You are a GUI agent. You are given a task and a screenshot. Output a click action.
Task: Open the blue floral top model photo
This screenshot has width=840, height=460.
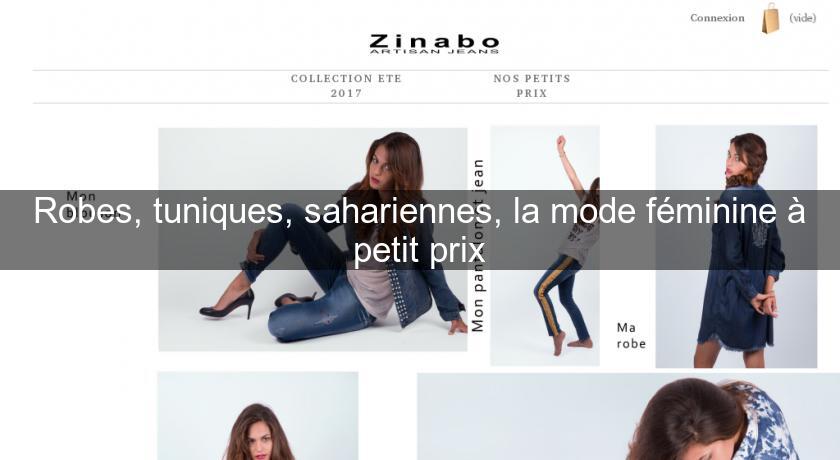[x=628, y=417]
